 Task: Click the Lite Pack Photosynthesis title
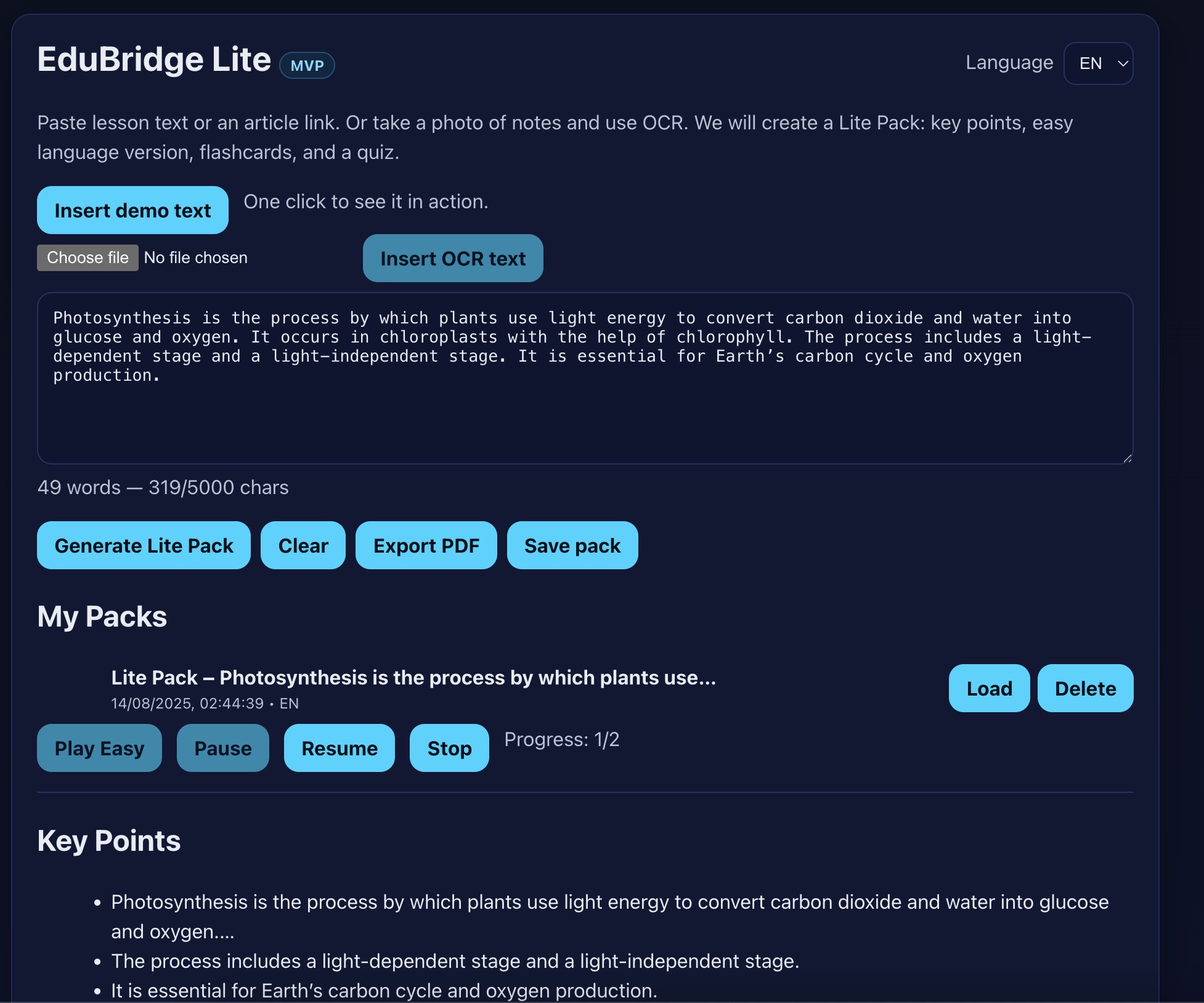[413, 678]
